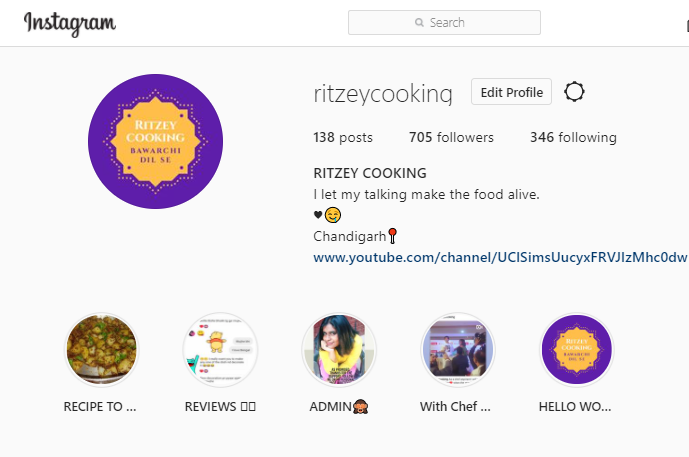Screen dimensions: 689x457
Task: View the ADMIN highlight thumbnail
Action: click(x=339, y=350)
